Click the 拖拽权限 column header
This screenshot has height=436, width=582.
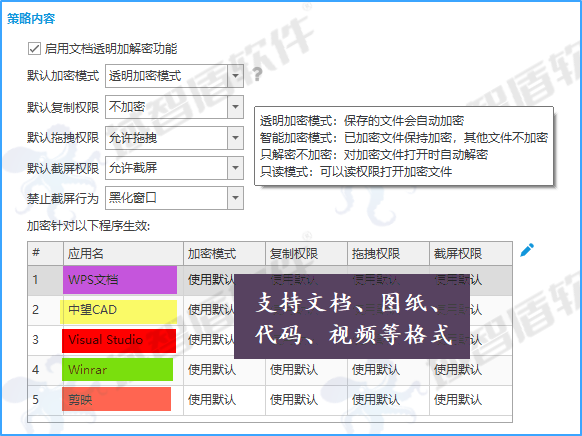[388, 253]
